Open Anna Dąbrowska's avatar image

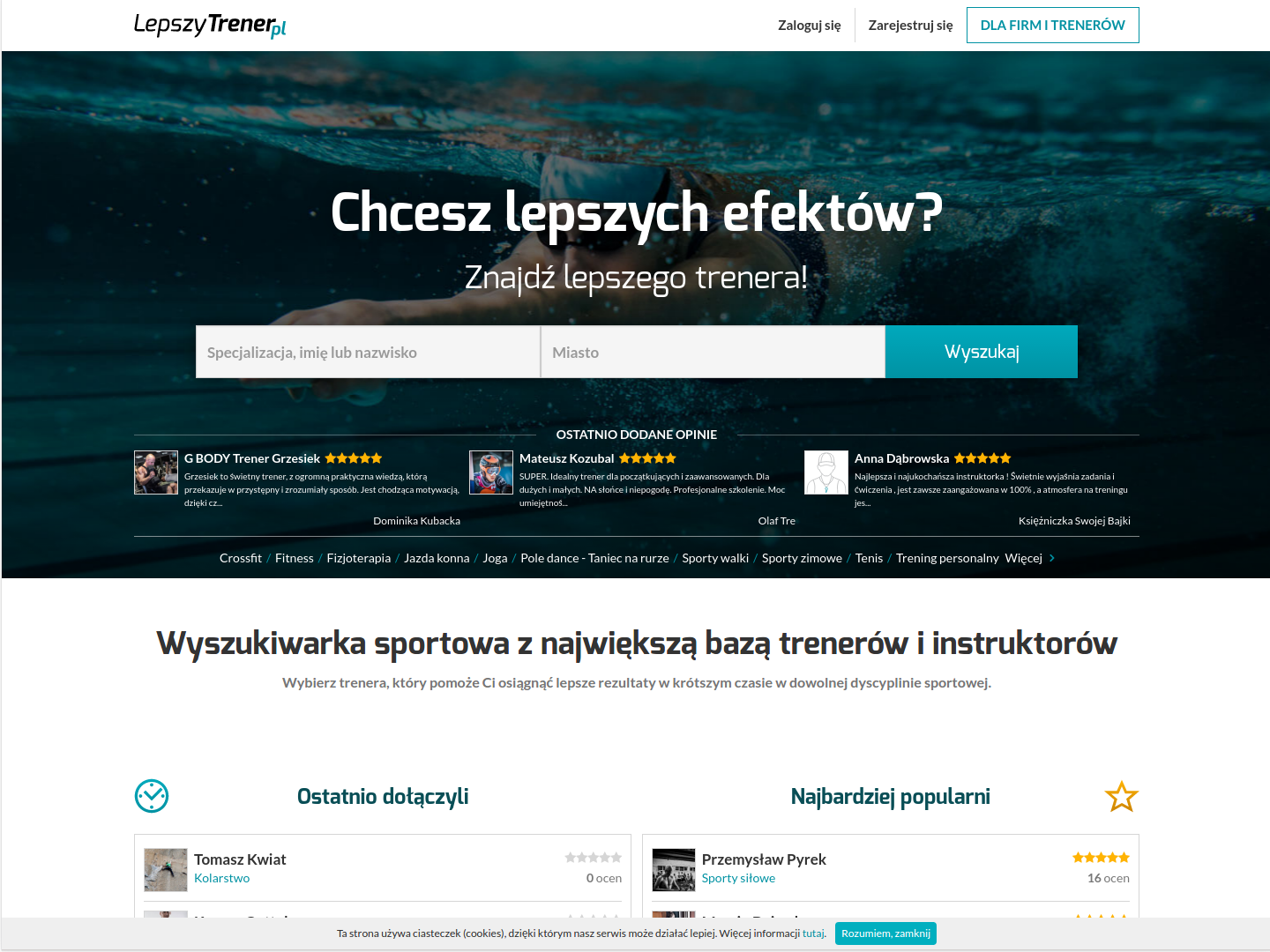[x=826, y=472]
